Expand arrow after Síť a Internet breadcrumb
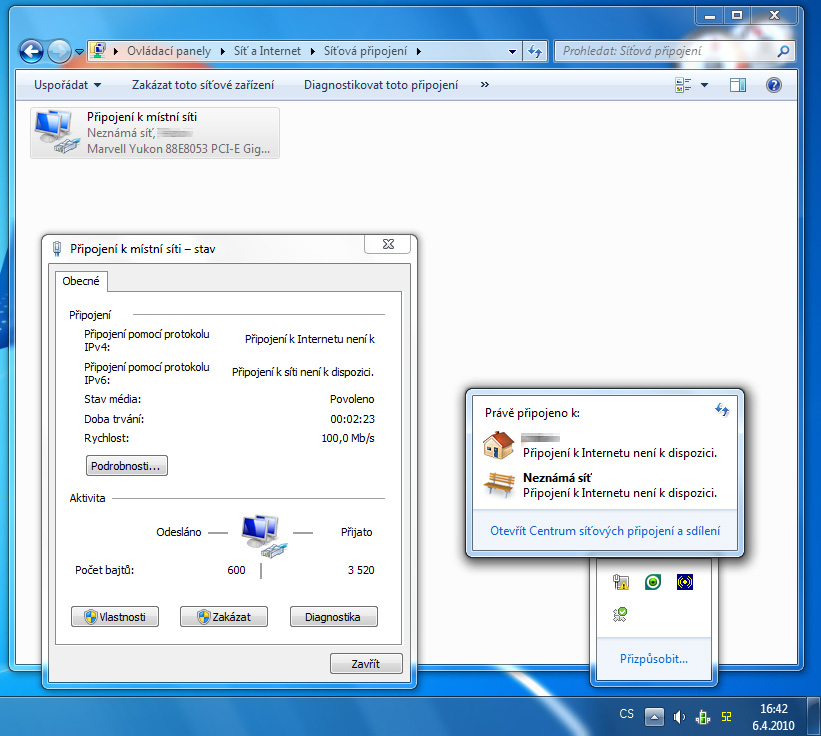The image size is (821, 736). [x=313, y=51]
